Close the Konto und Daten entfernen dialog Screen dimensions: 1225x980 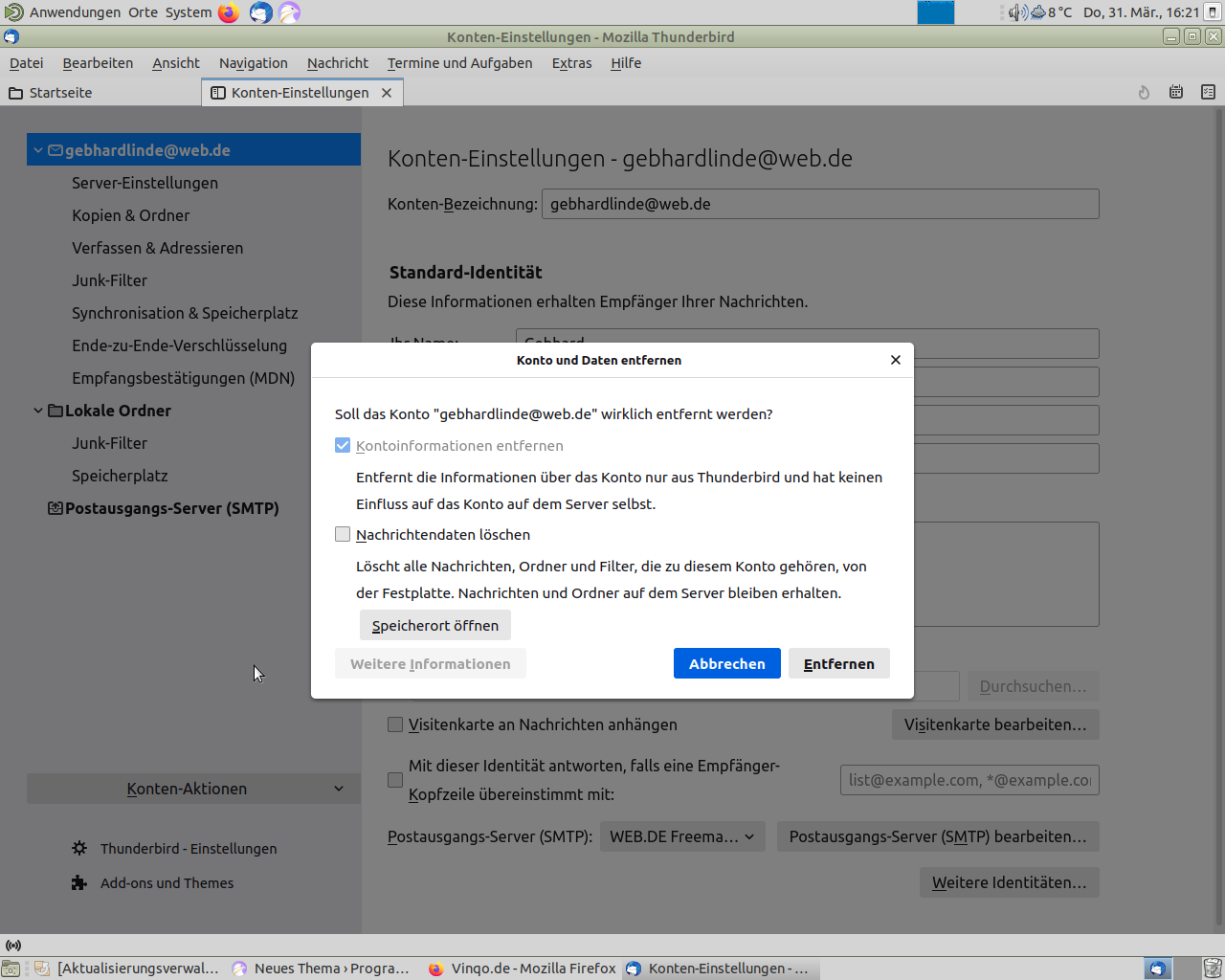[x=896, y=360]
